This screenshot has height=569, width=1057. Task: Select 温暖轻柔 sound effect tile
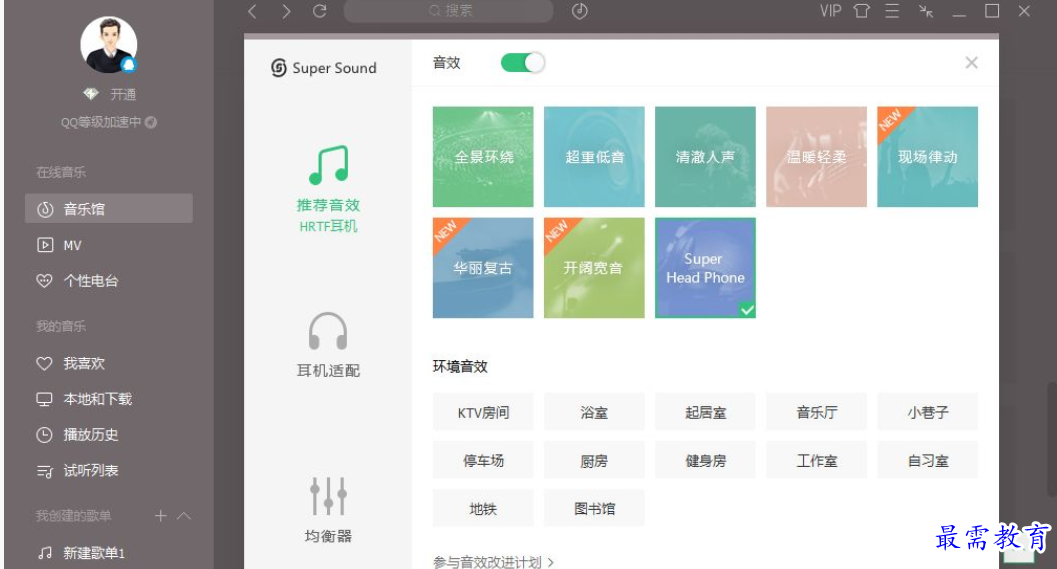(x=816, y=156)
